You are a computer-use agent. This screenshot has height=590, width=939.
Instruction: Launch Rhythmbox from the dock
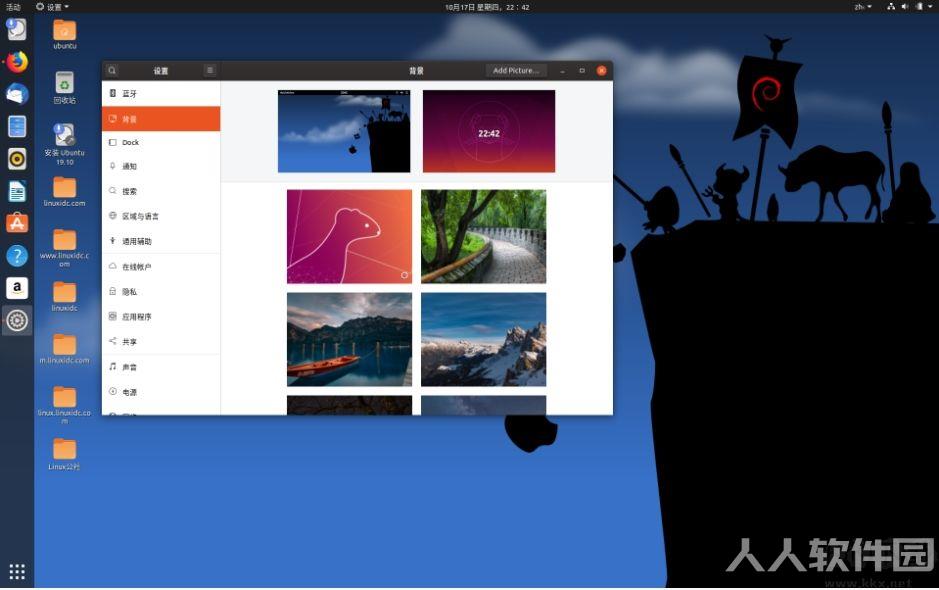(17, 159)
